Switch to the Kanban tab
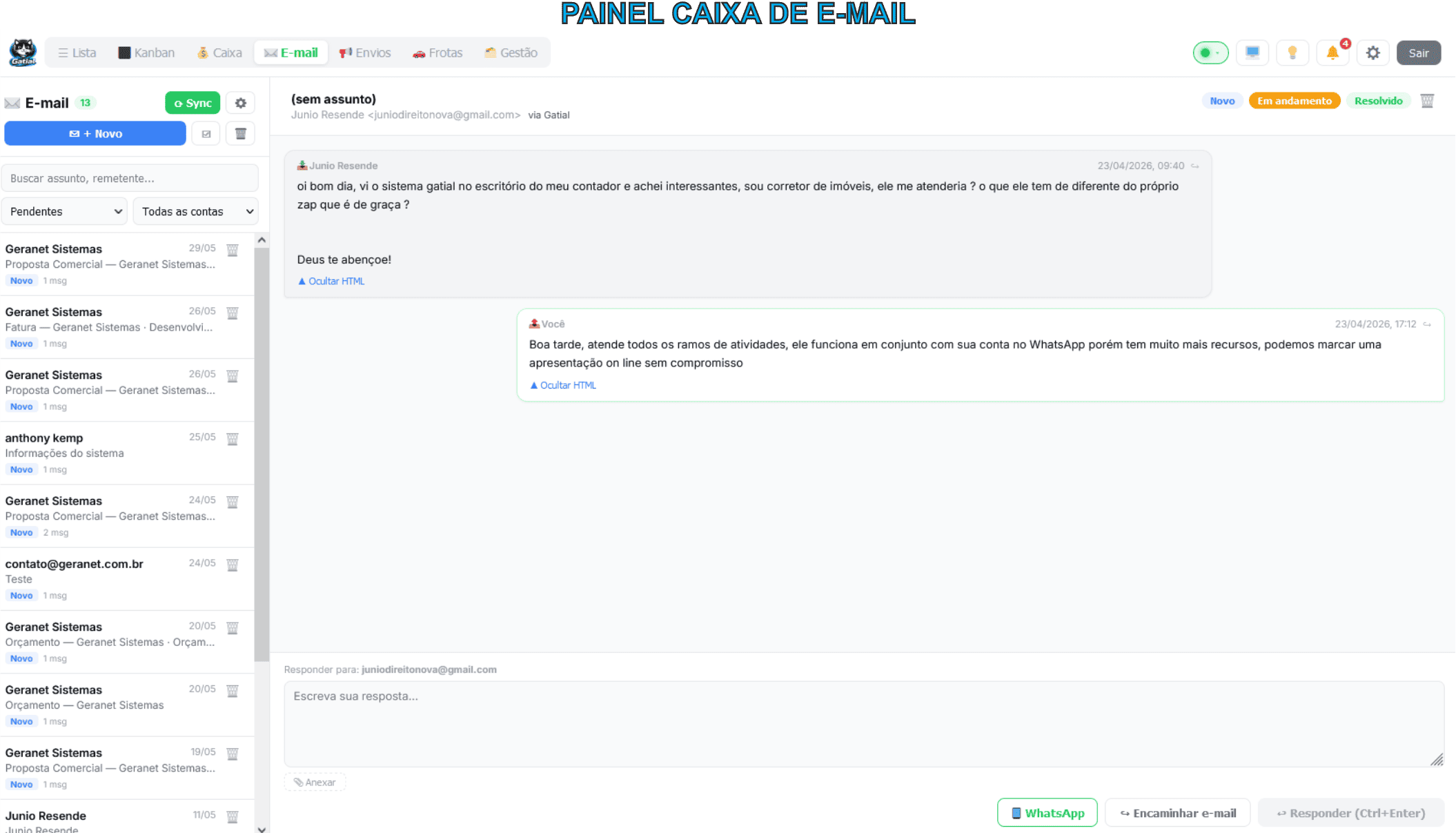This screenshot has height=833, width=1456. [x=146, y=52]
